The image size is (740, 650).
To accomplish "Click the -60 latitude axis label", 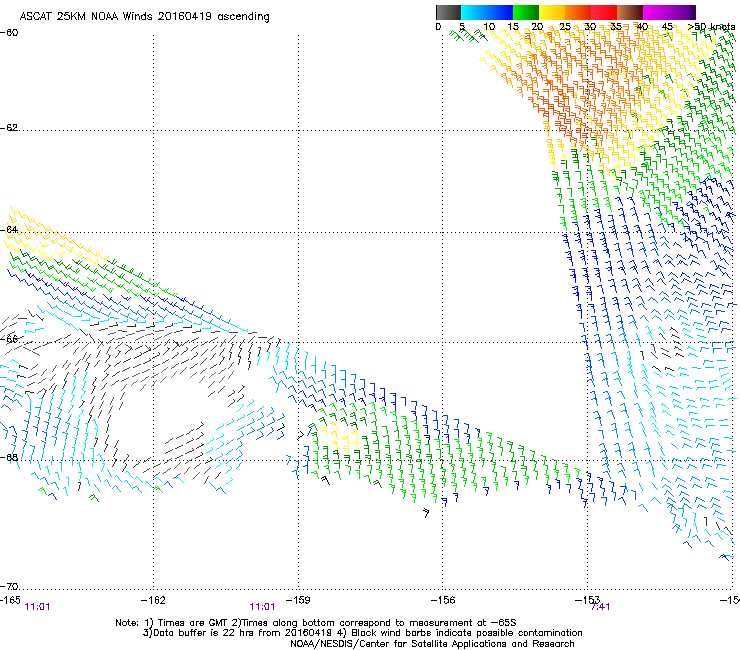I will (9, 32).
